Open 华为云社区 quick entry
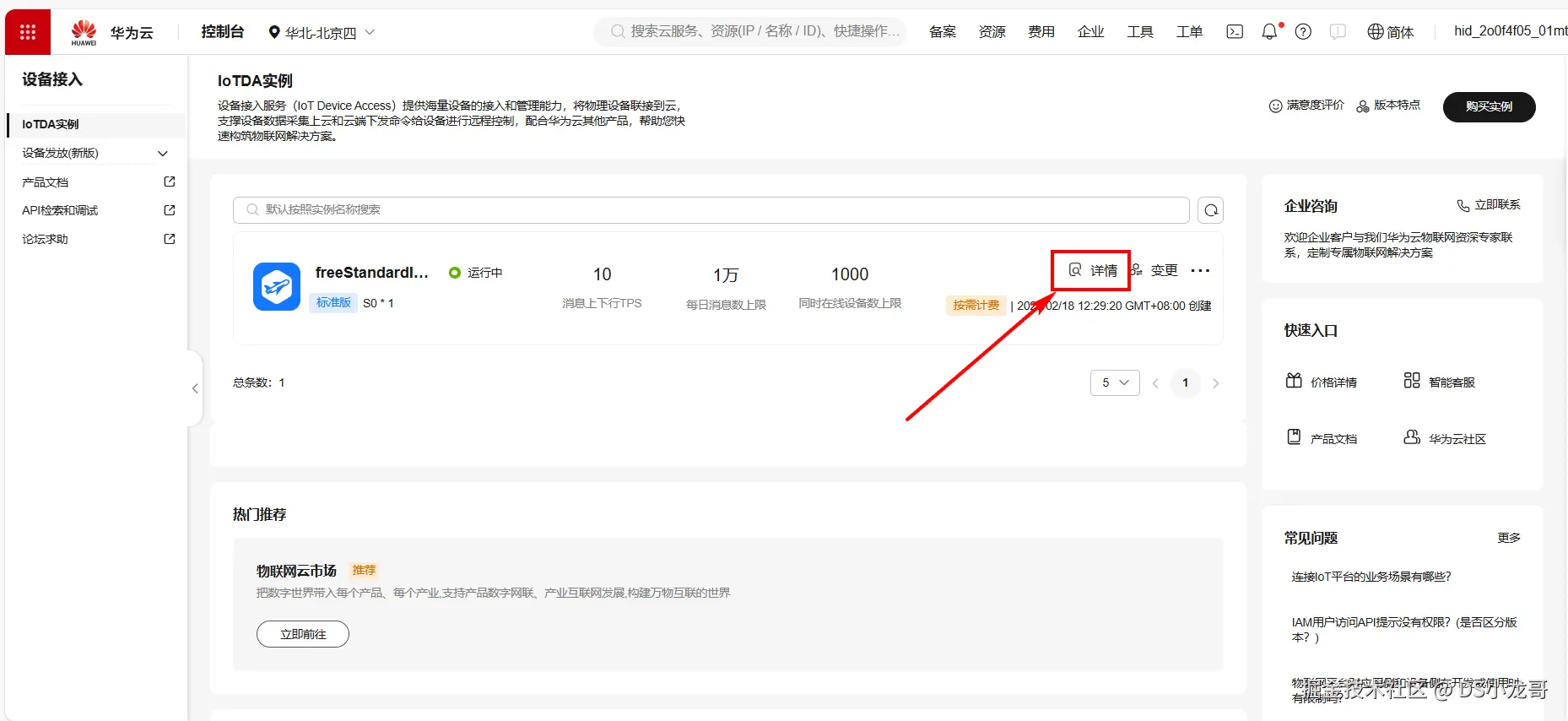 1445,438
